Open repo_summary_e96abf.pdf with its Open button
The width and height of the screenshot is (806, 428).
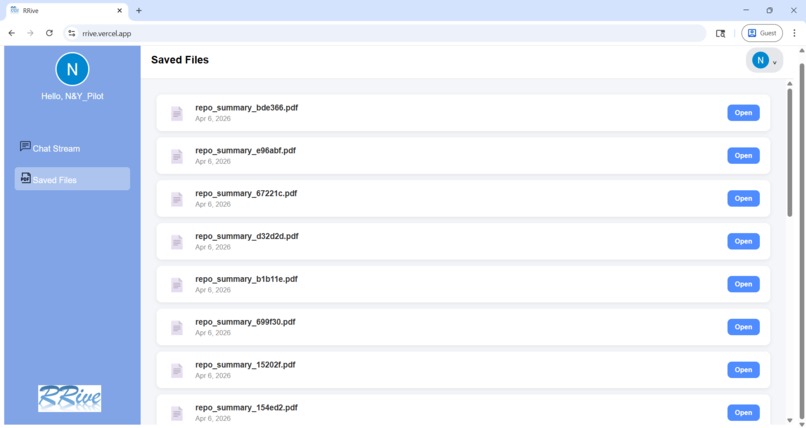point(743,156)
